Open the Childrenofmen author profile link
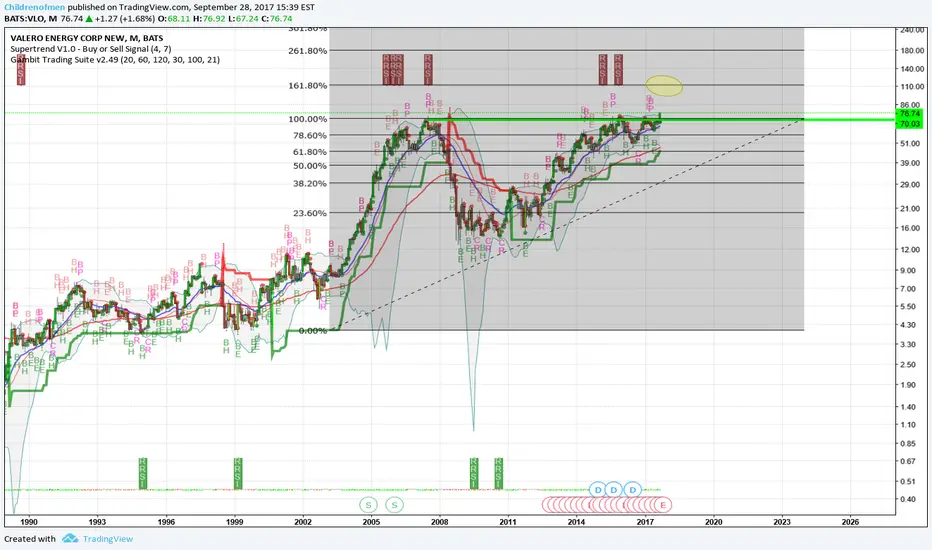This screenshot has width=932, height=550. 34,7
